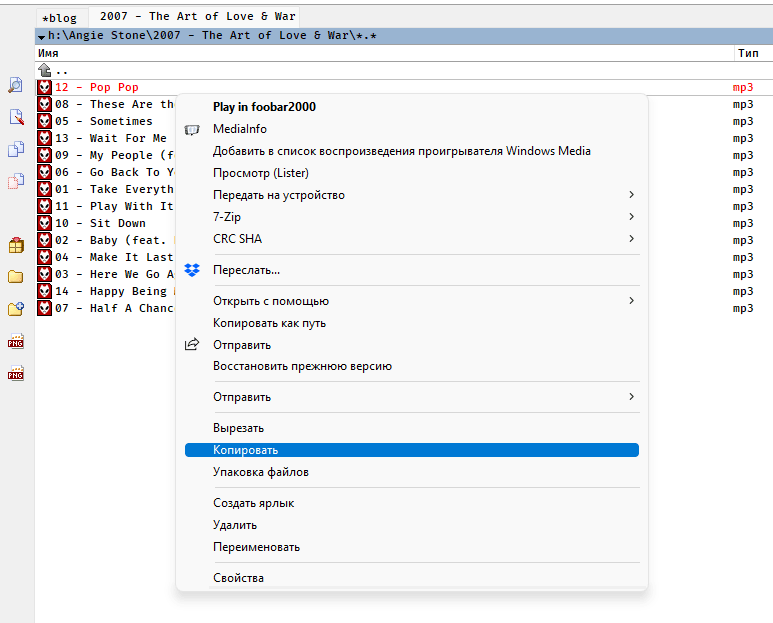Viewport: 773px width, 623px height.
Task: Click the edit-file pencil icon in the sidebar
Action: [16, 117]
